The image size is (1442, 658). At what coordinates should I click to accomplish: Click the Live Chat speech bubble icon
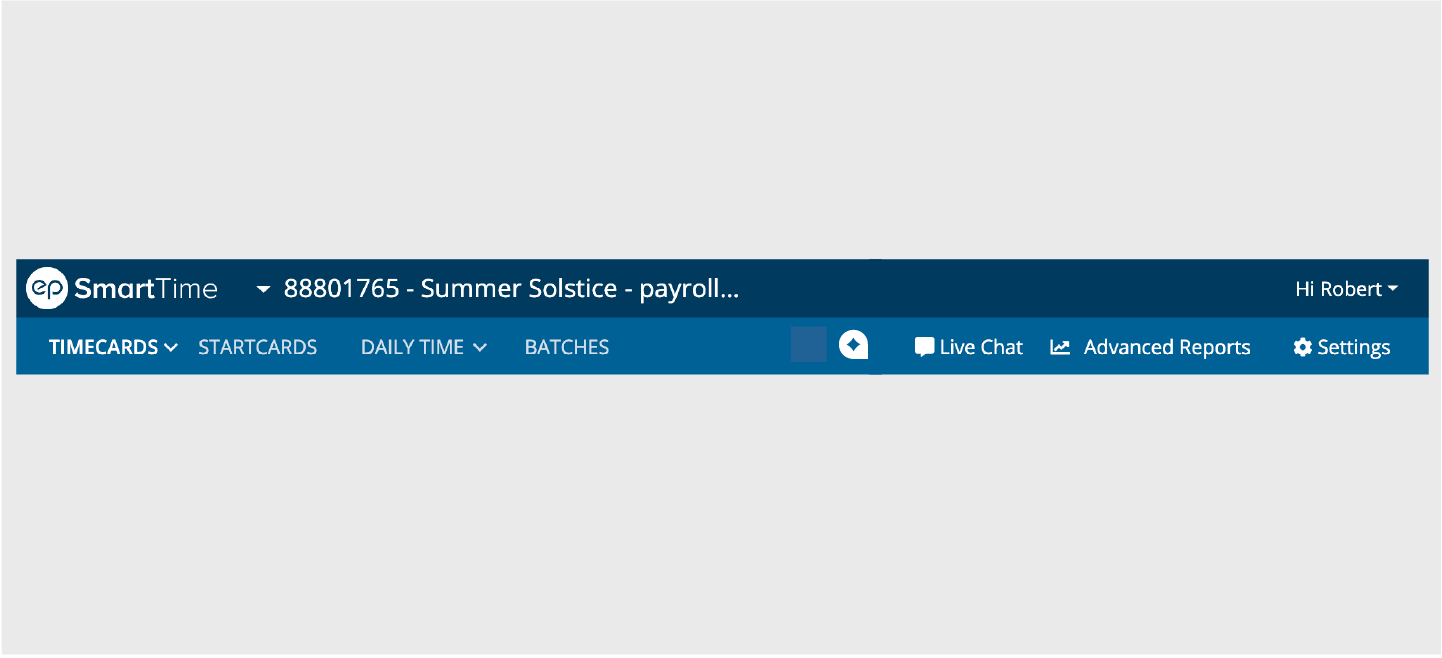(924, 347)
